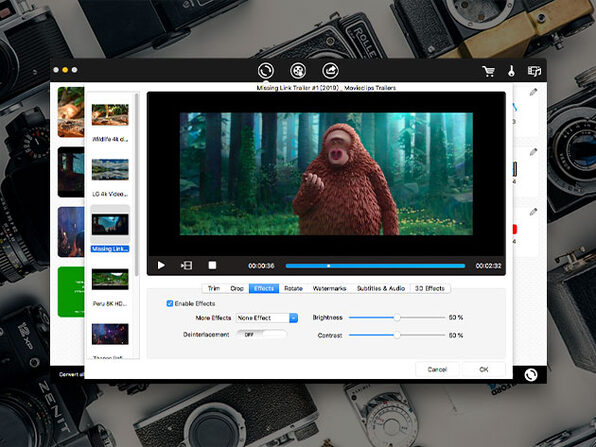Click the playback progress bar

(x=375, y=266)
